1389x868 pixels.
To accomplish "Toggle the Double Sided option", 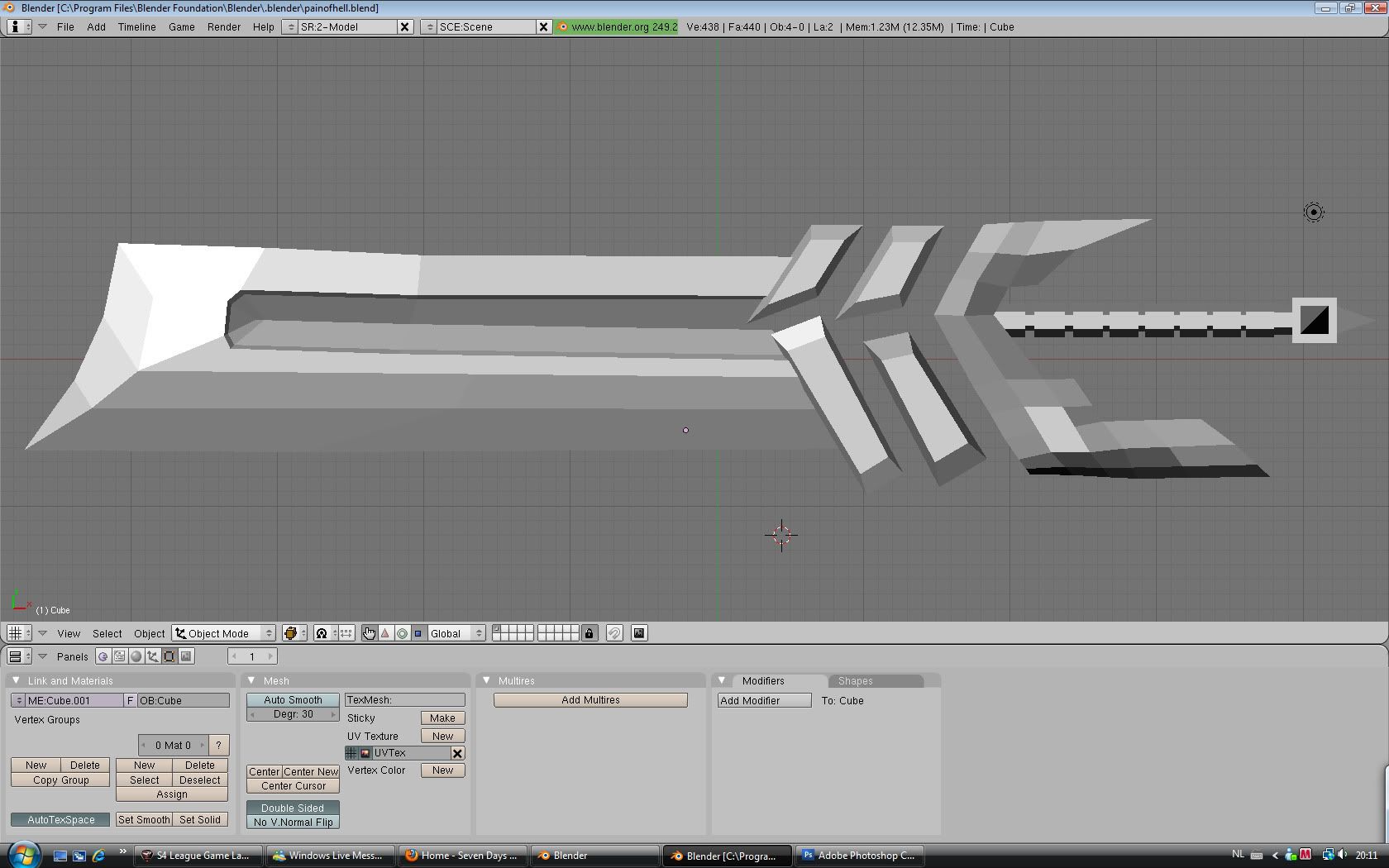I will tap(293, 808).
